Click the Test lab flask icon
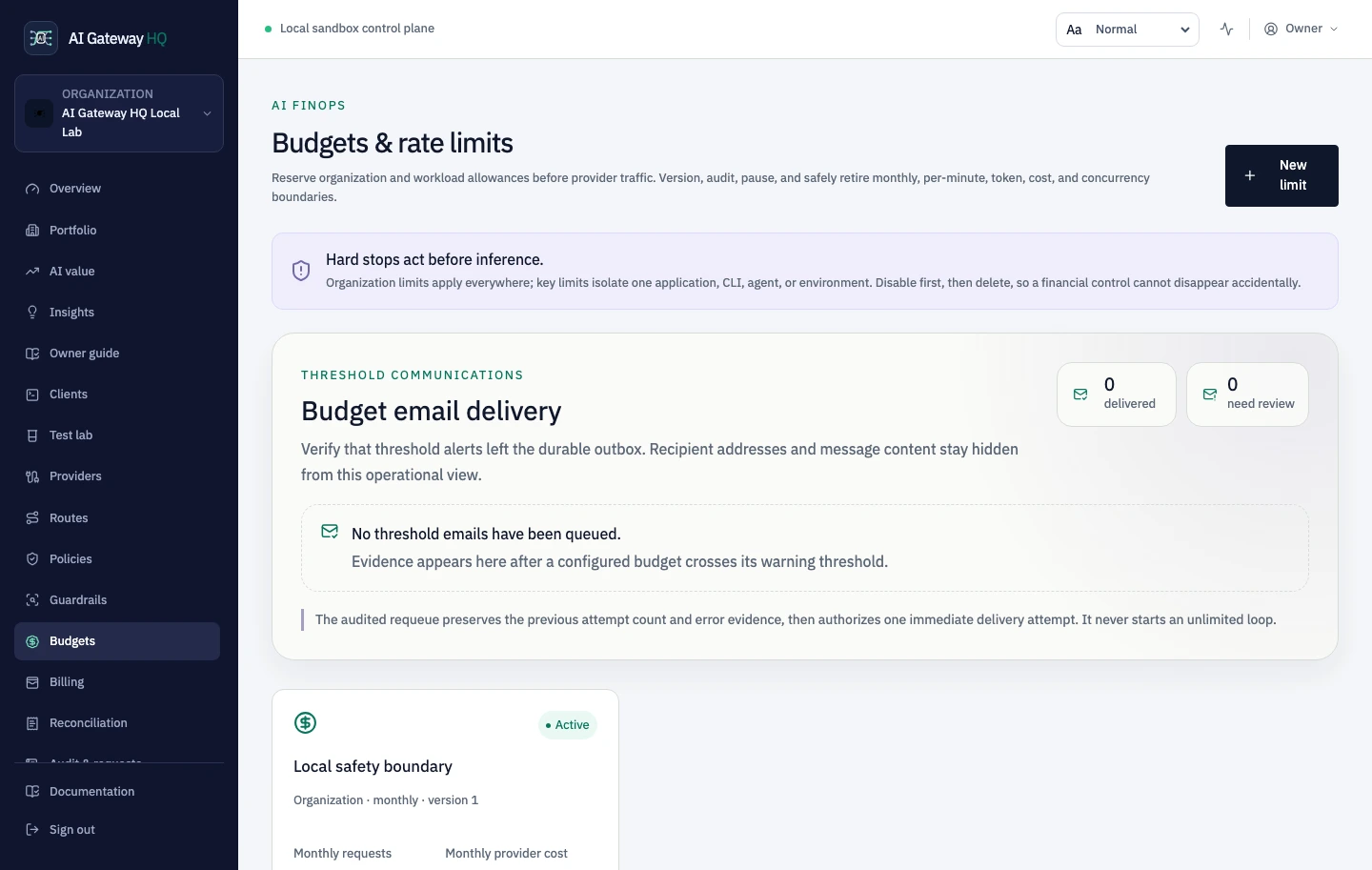This screenshot has width=1372, height=870. (x=32, y=435)
